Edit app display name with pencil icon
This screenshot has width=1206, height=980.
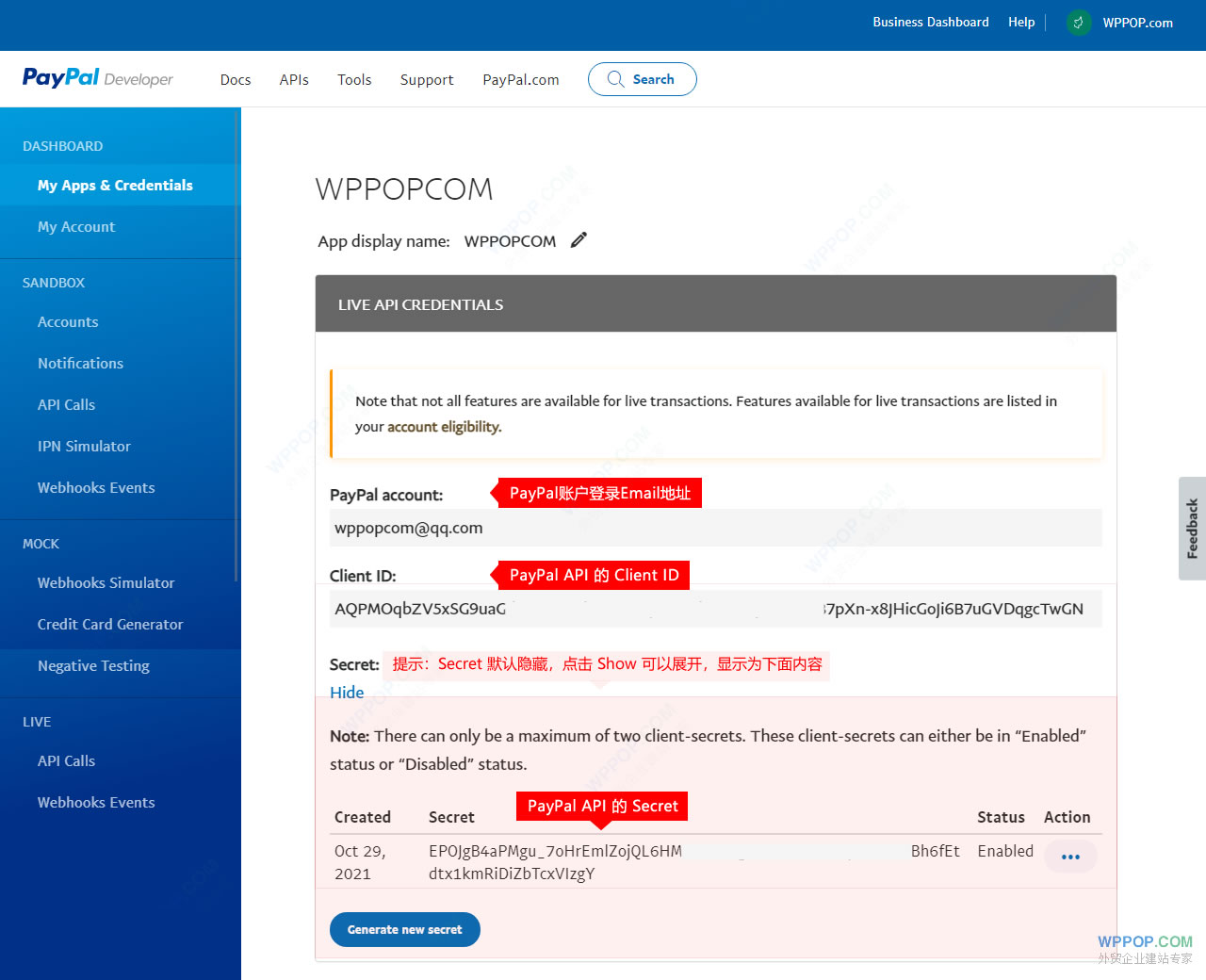coord(579,240)
